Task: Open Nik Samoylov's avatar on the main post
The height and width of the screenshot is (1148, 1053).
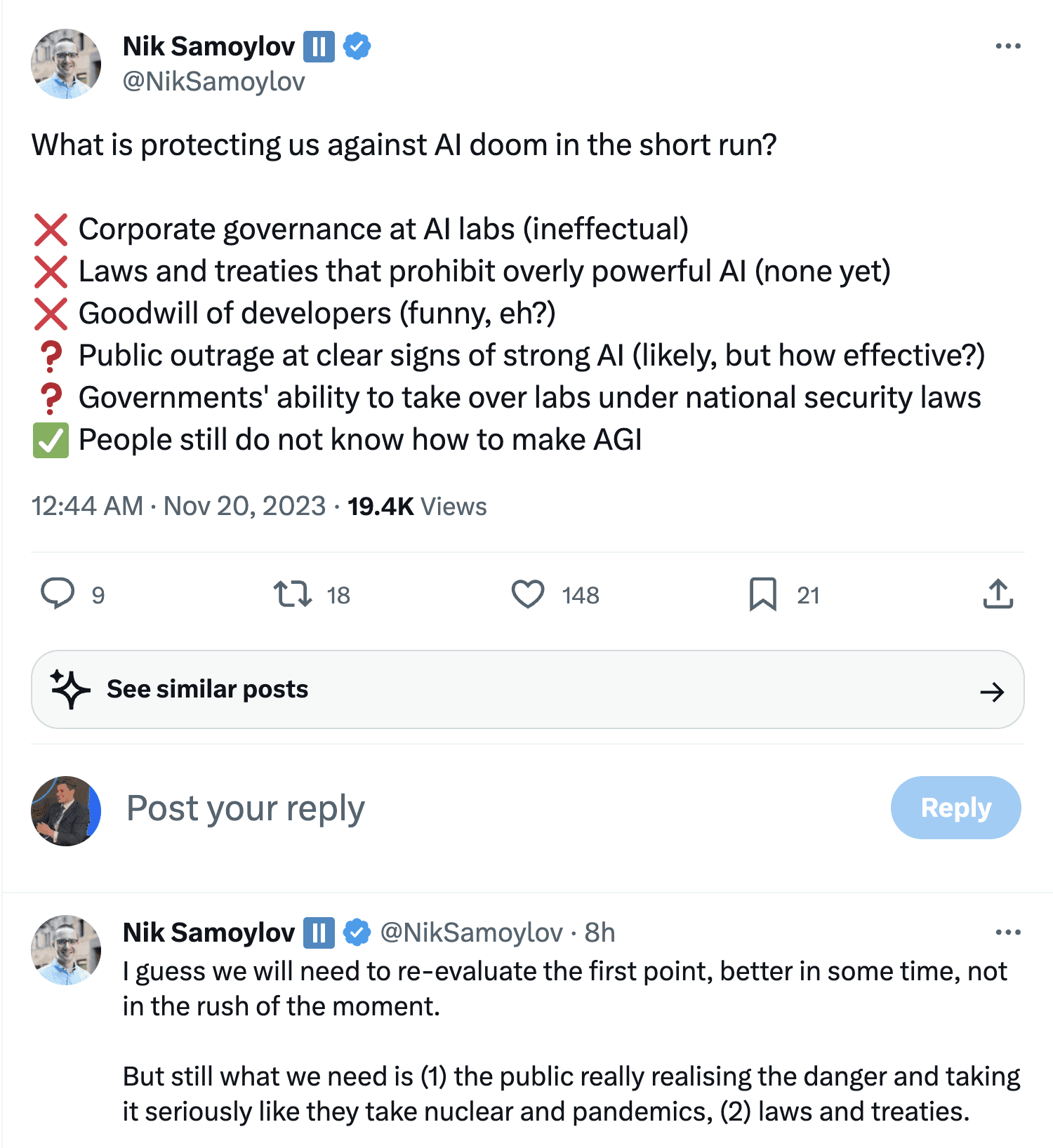Action: [x=66, y=64]
